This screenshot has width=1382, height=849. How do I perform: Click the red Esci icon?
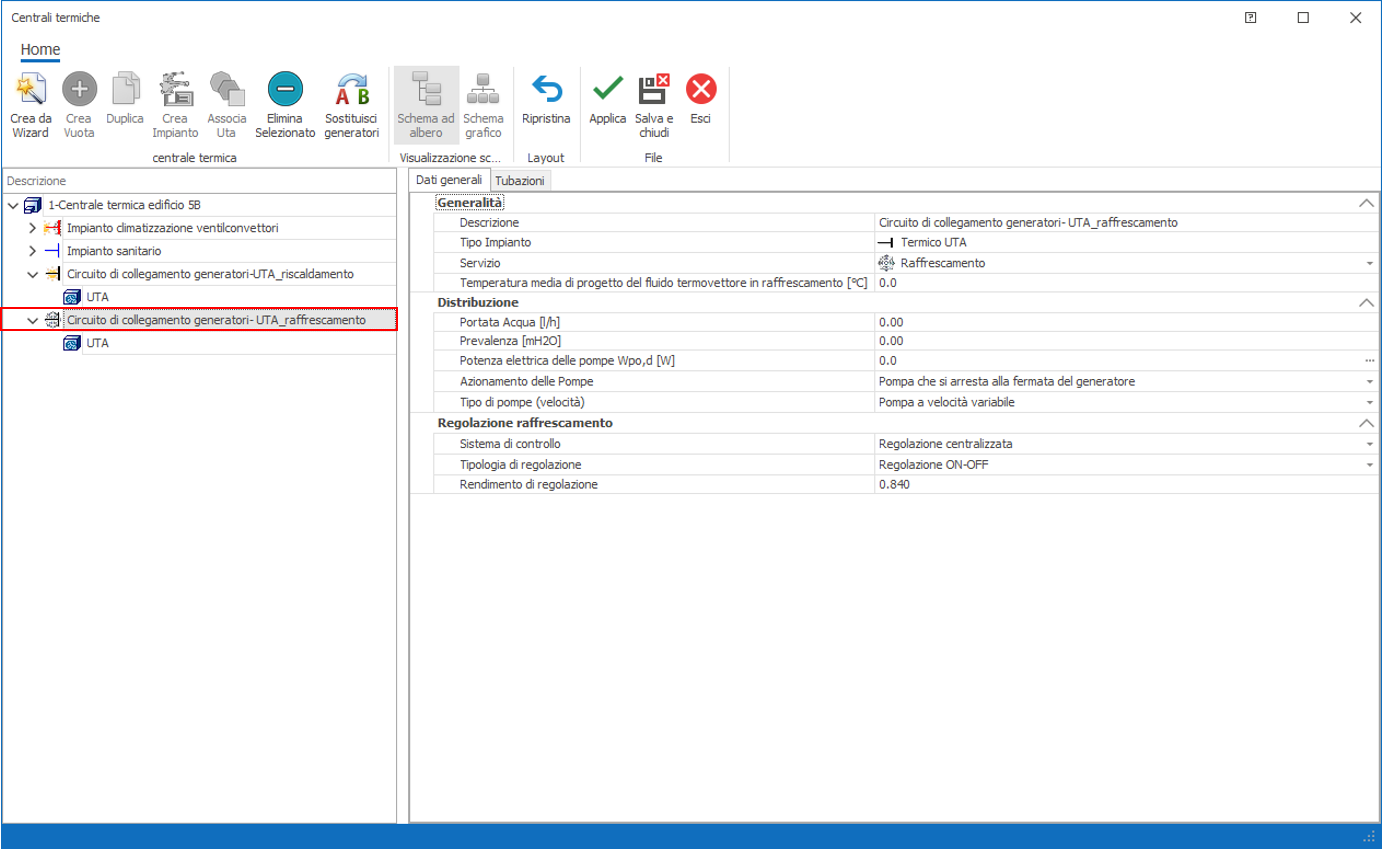701,91
